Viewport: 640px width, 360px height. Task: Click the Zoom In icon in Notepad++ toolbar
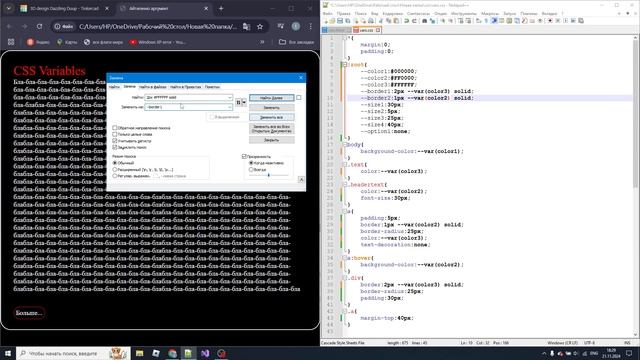[x=442, y=20]
